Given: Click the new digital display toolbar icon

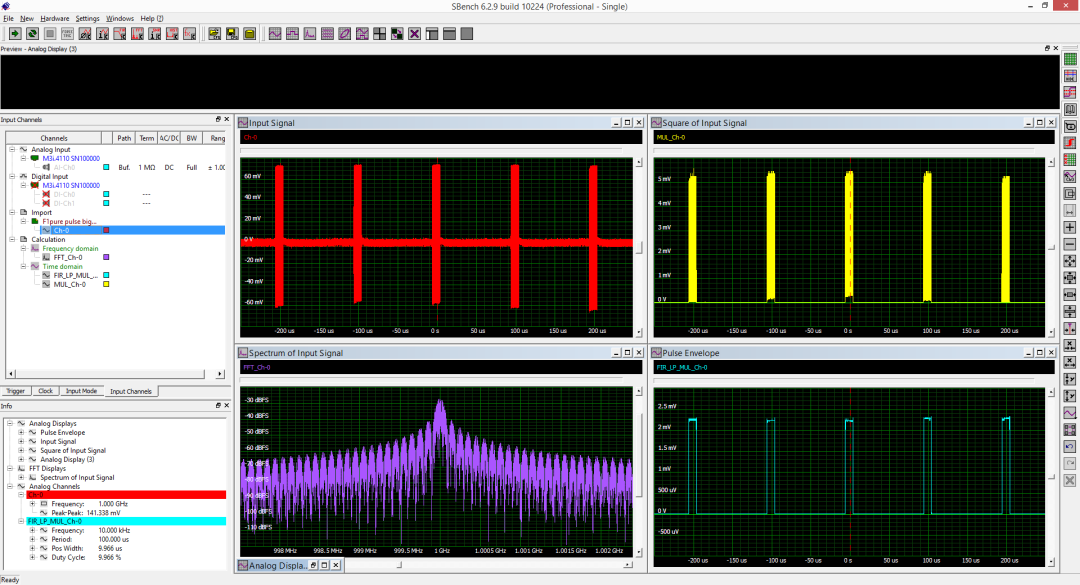Looking at the screenshot, I should point(292,34).
